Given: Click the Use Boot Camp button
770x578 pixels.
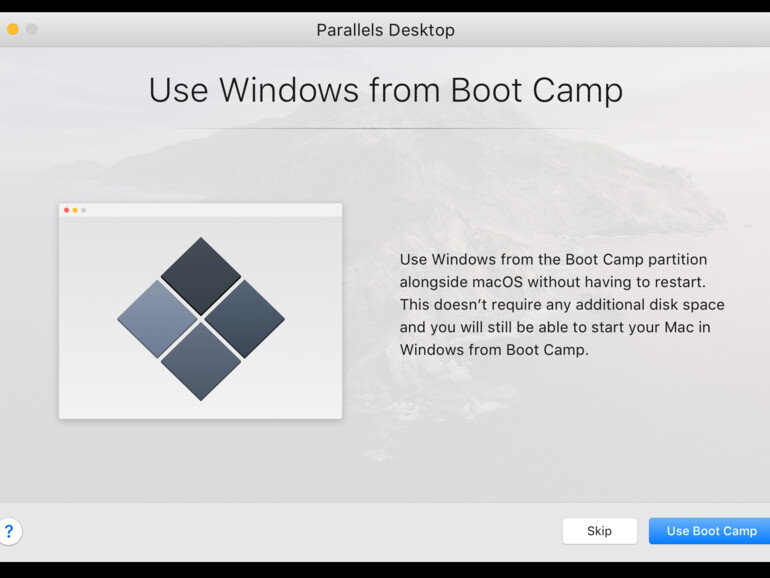Looking at the screenshot, I should click(710, 531).
